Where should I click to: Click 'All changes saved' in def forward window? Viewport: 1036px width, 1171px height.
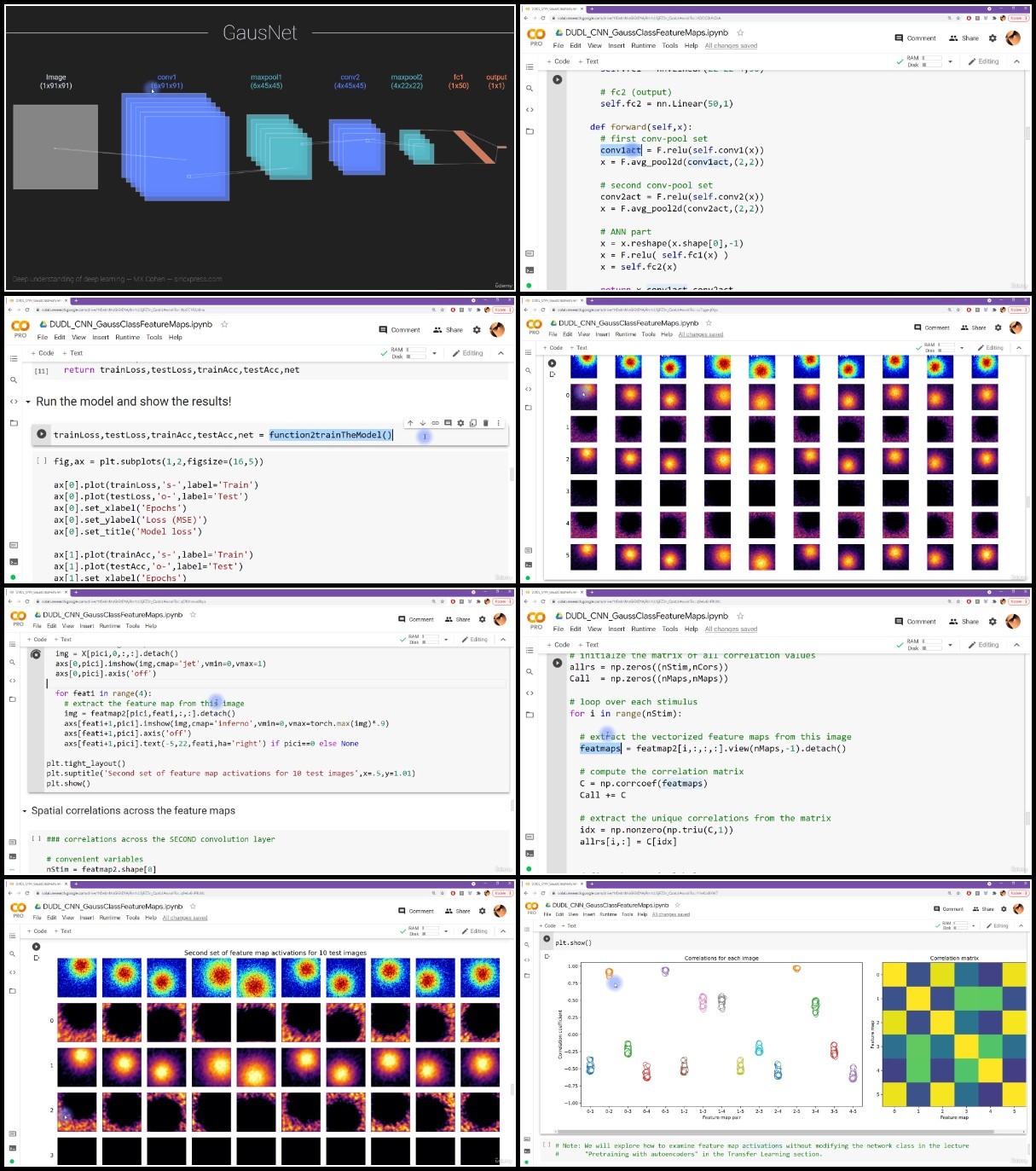731,45
